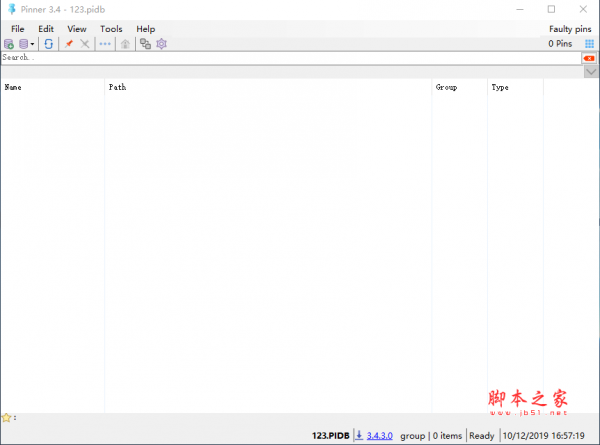Image resolution: width=600 pixels, height=445 pixels.
Task: Open the Help menu
Action: pyautogui.click(x=146, y=29)
